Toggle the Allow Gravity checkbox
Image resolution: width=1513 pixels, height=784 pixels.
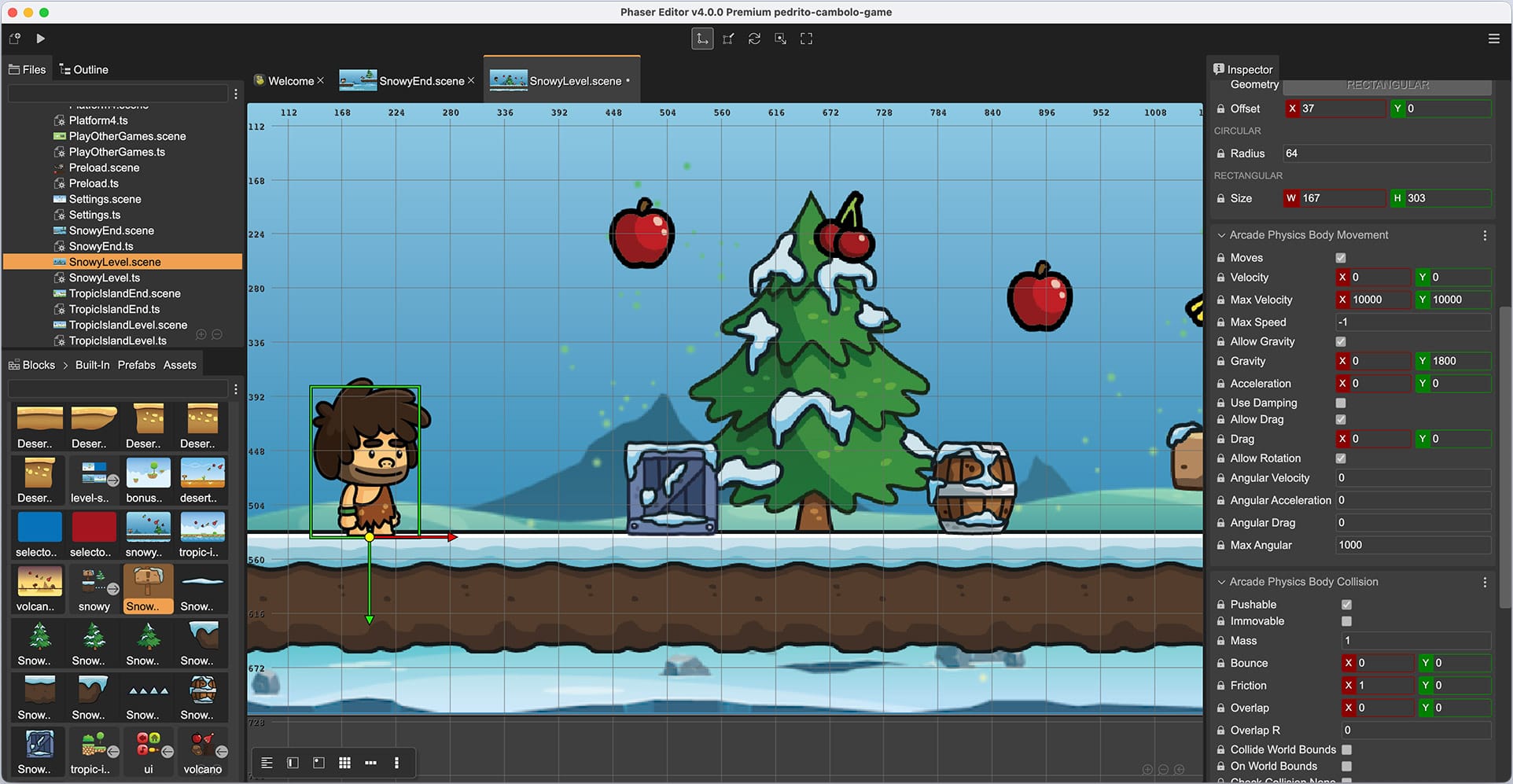pos(1341,342)
